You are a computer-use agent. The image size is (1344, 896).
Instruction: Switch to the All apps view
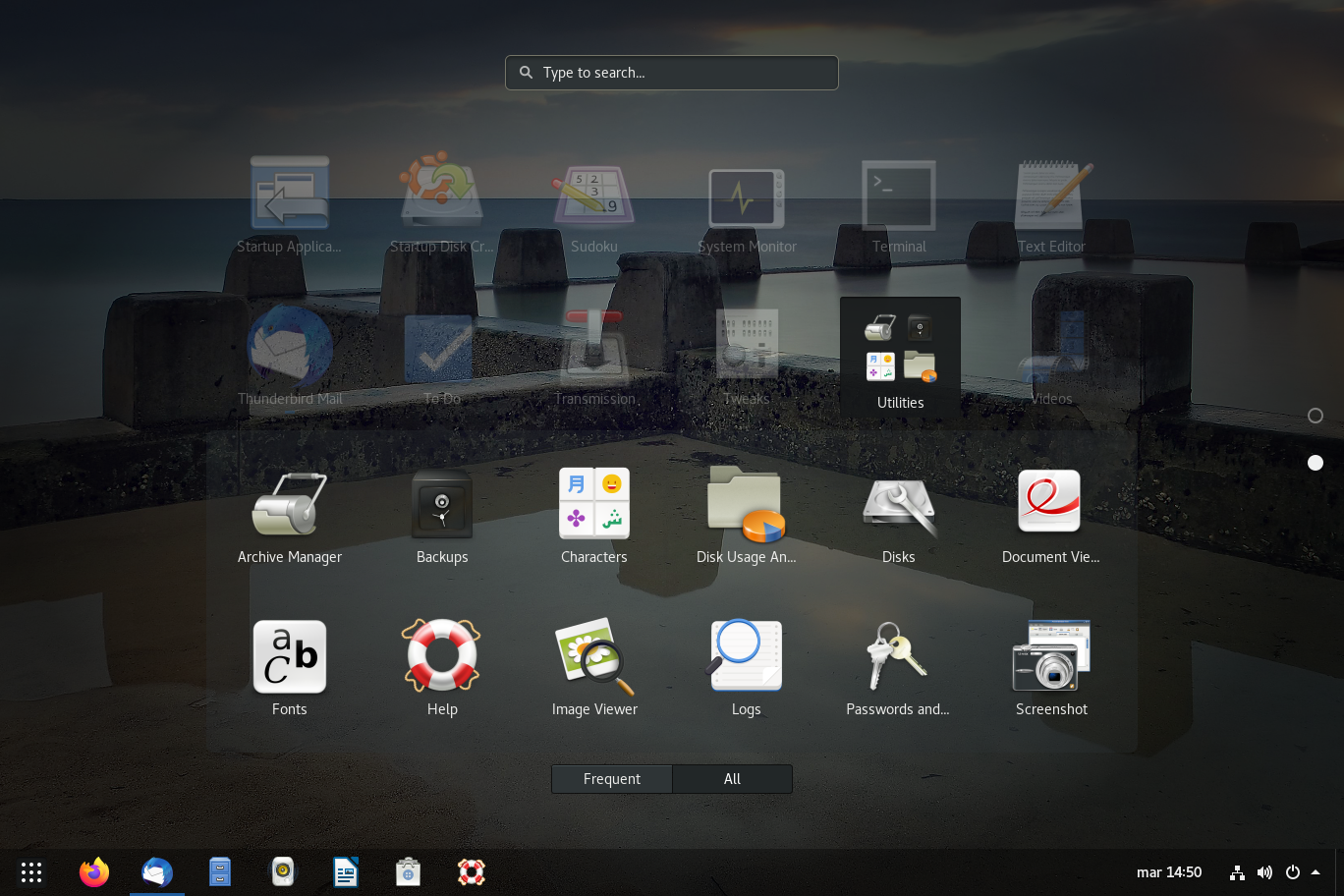(x=732, y=779)
